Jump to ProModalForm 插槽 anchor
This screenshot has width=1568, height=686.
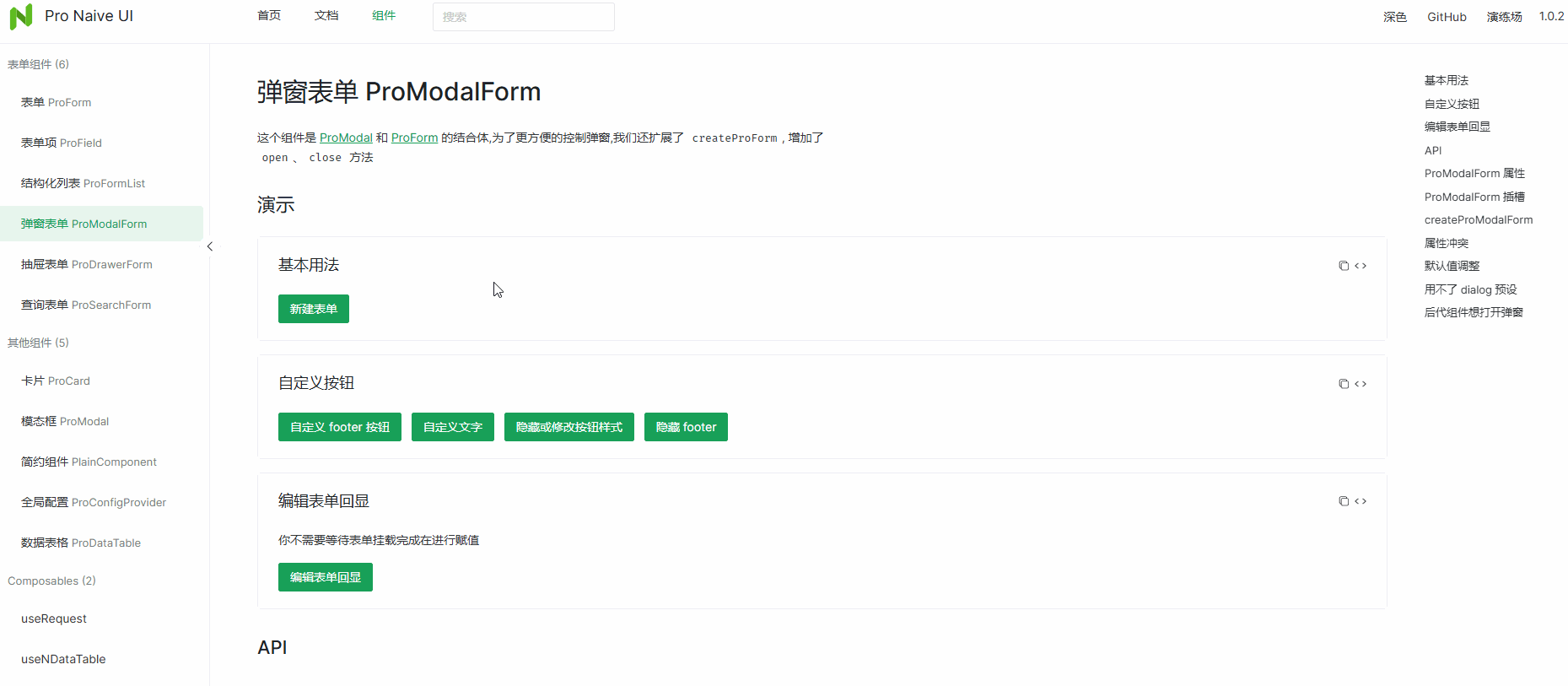pos(1474,197)
